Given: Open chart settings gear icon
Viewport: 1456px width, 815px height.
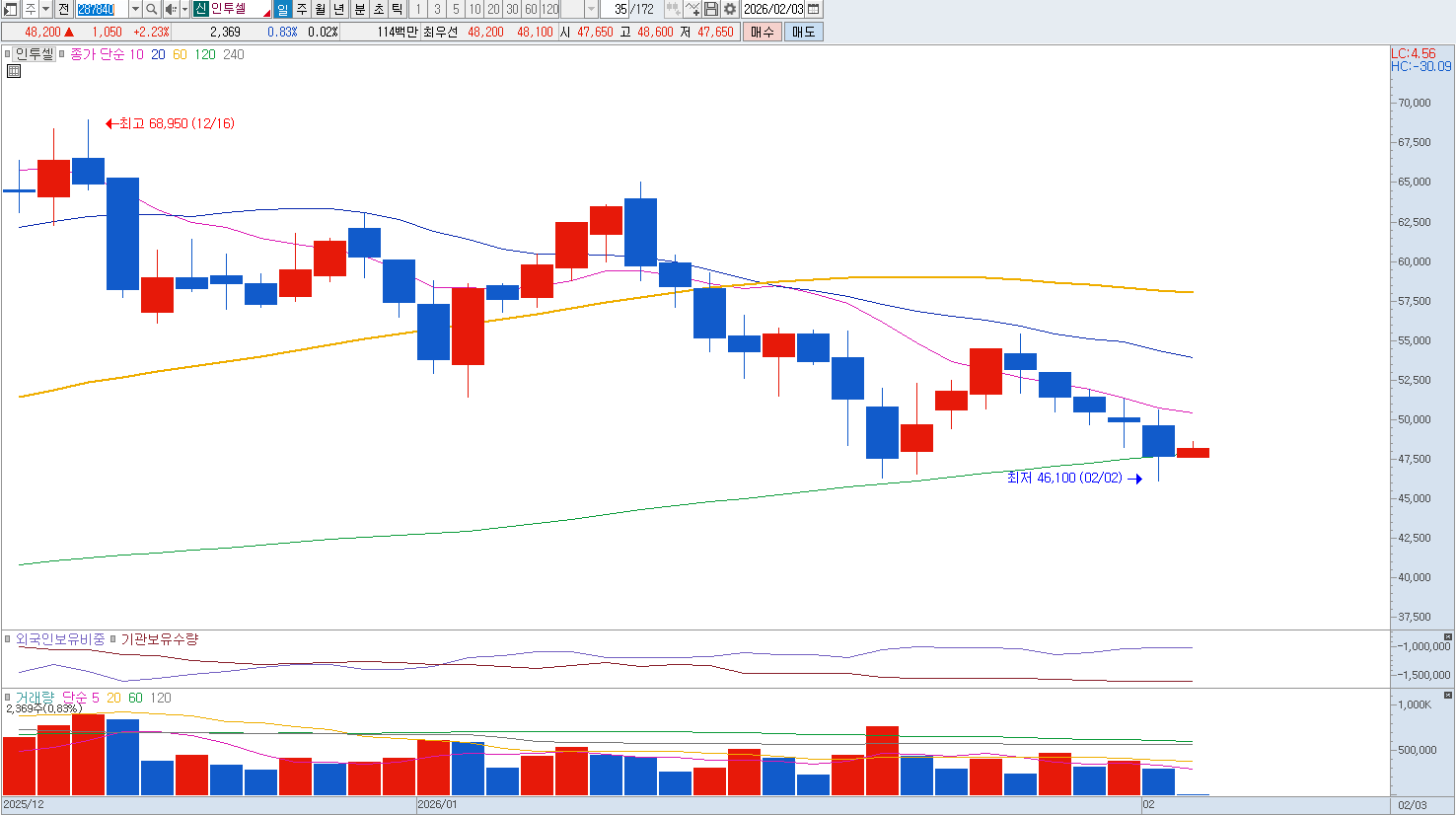Looking at the screenshot, I should (730, 9).
